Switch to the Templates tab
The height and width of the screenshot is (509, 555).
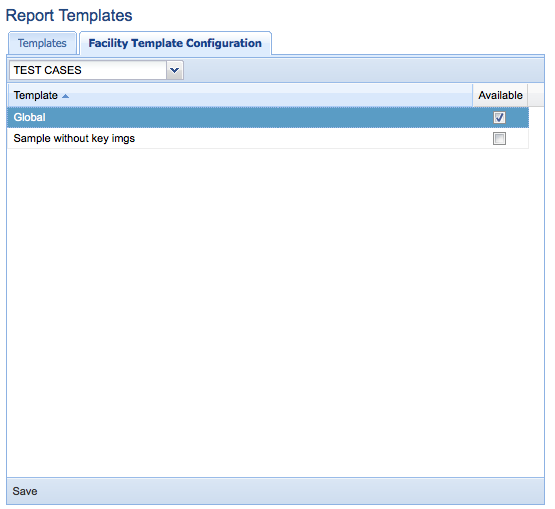click(42, 43)
